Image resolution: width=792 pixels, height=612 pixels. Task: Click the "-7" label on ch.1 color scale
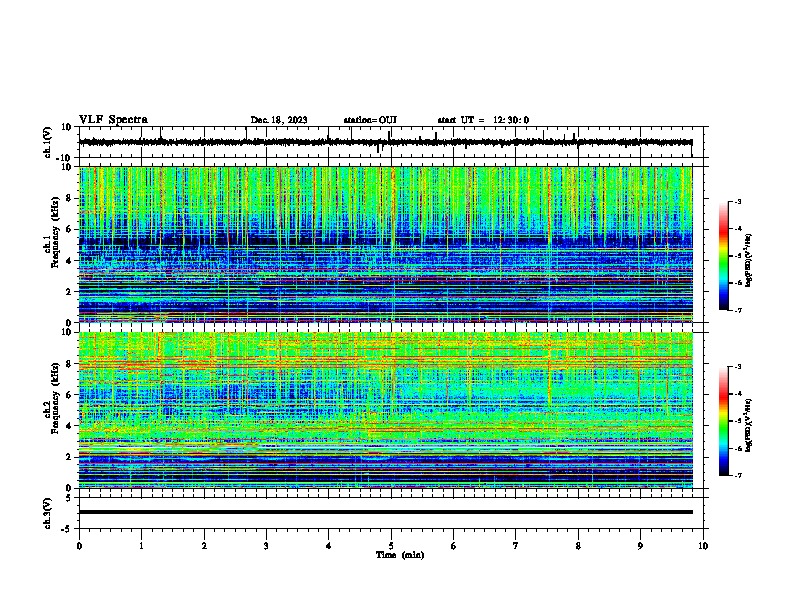737,310
